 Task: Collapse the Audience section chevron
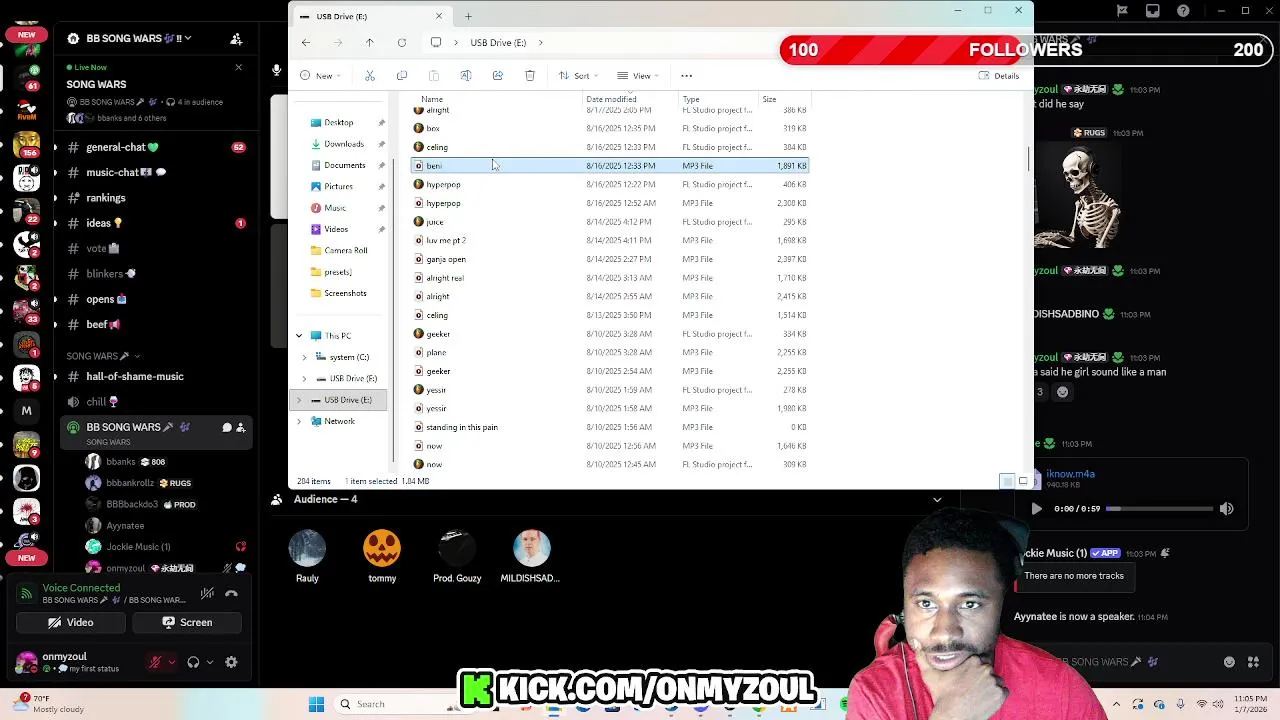pos(937,499)
